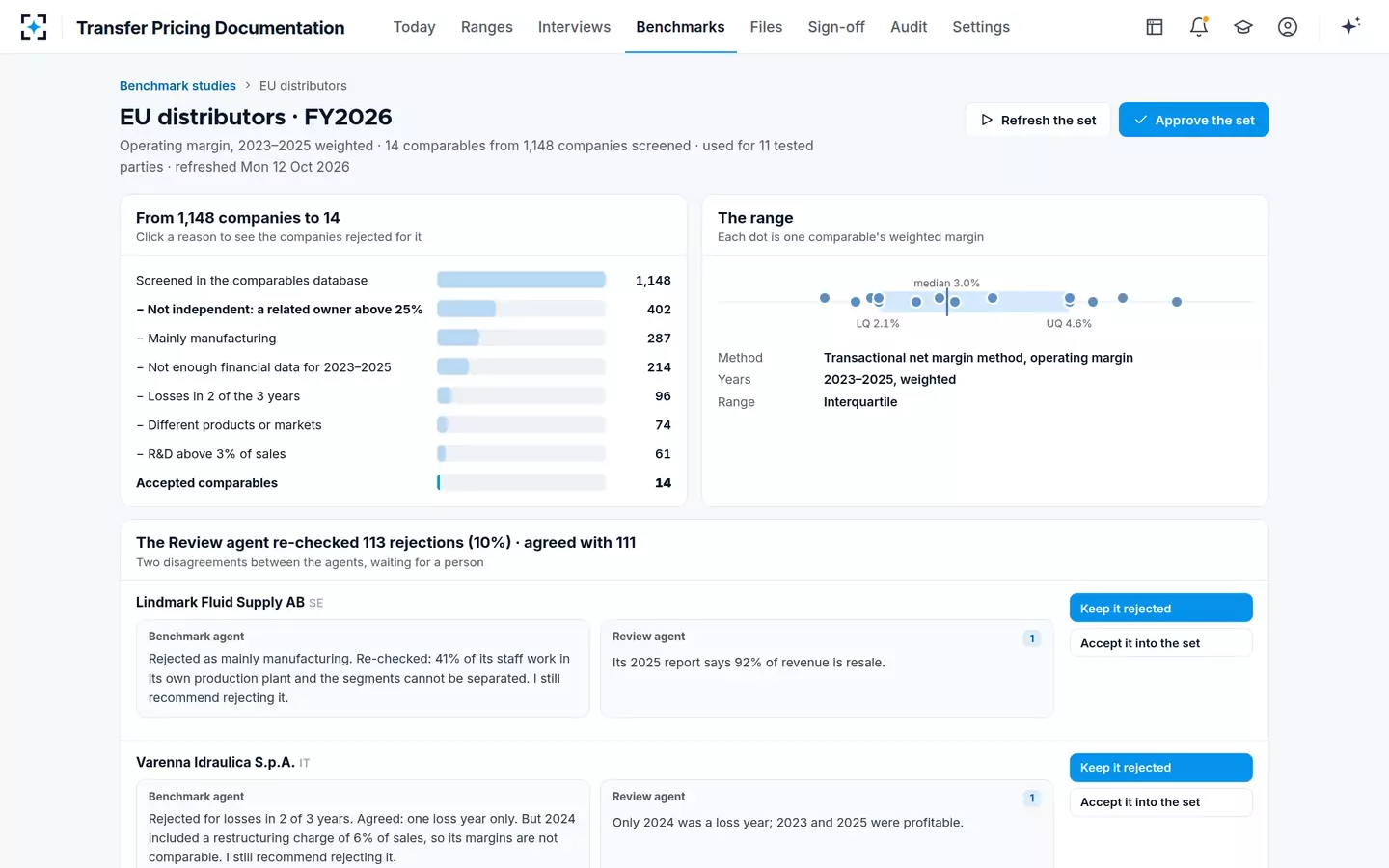This screenshot has width=1389, height=868.
Task: Open the notifications bell
Action: coord(1199,27)
